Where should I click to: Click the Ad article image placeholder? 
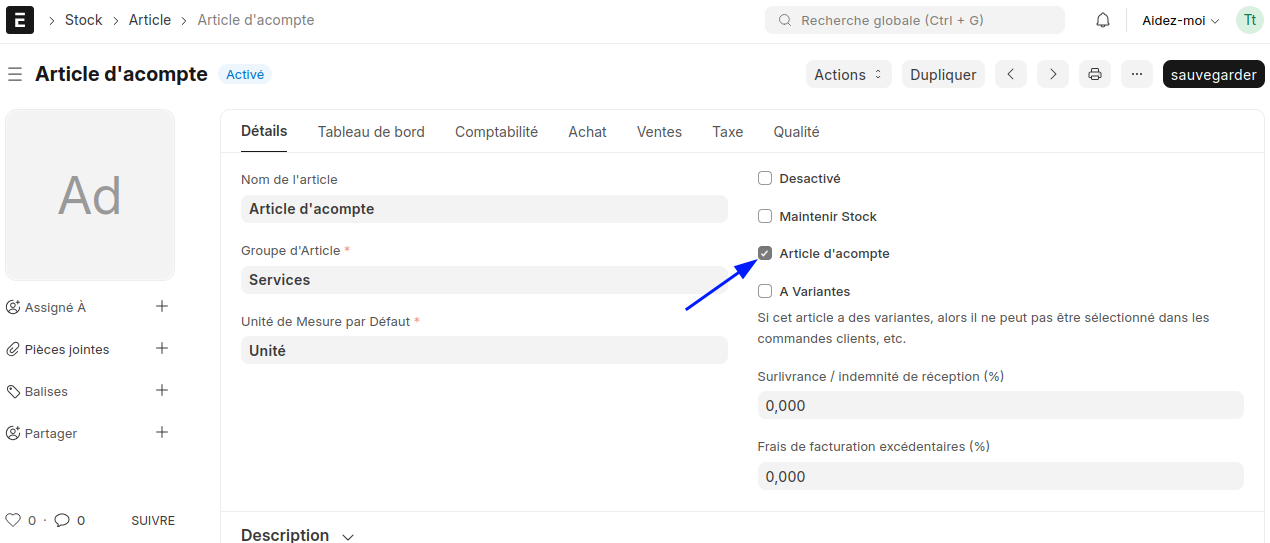coord(90,195)
